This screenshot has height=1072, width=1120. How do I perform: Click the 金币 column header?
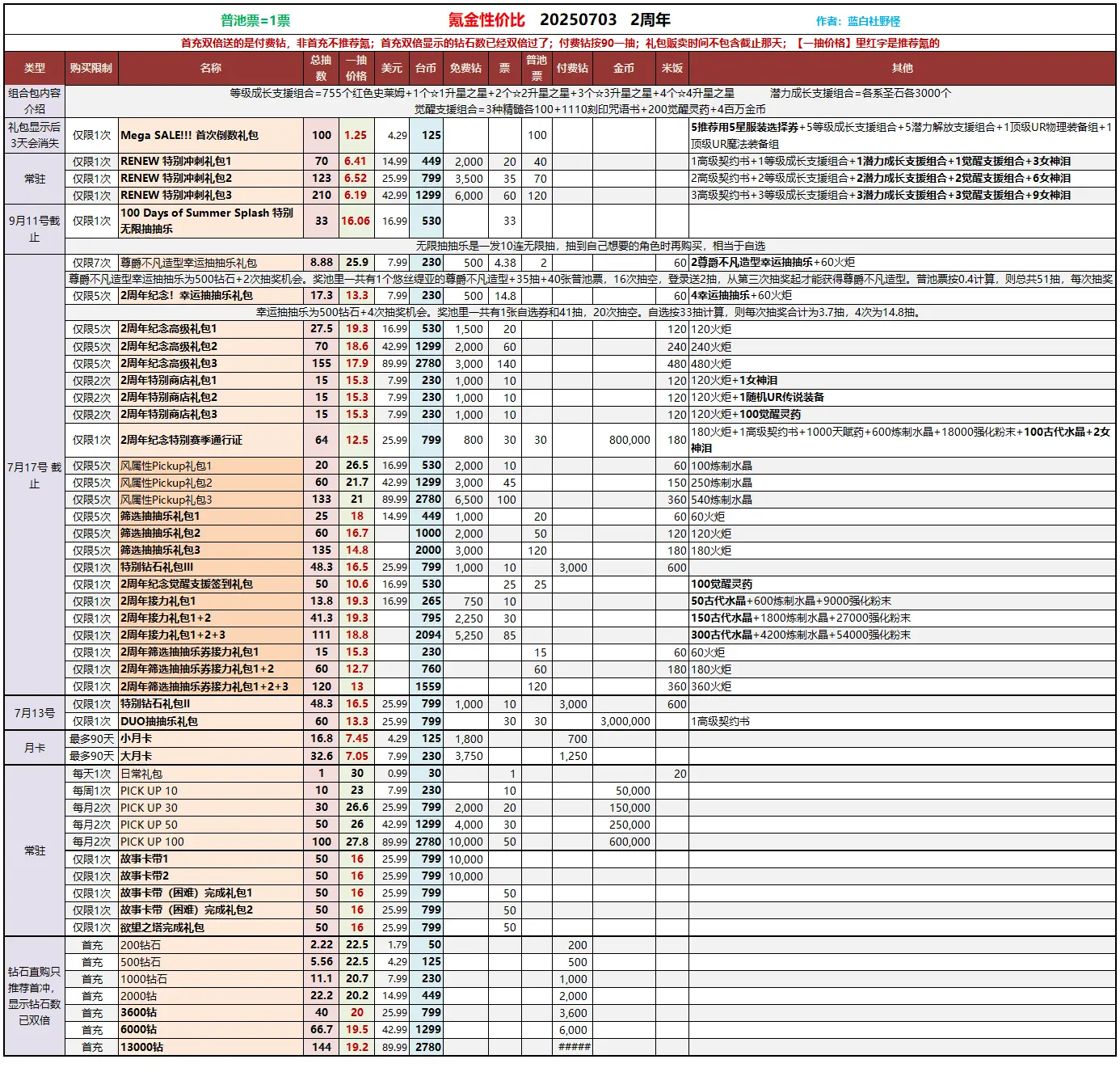tap(624, 69)
